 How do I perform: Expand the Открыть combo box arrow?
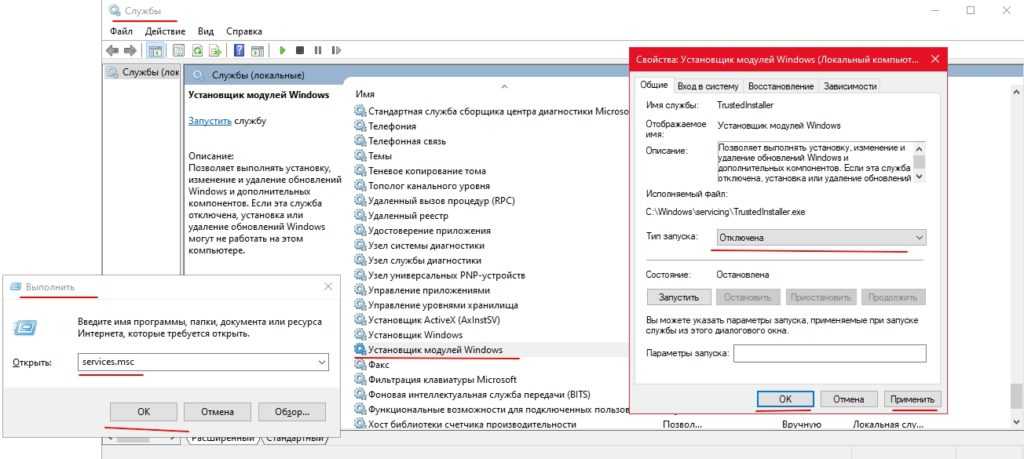click(x=322, y=361)
